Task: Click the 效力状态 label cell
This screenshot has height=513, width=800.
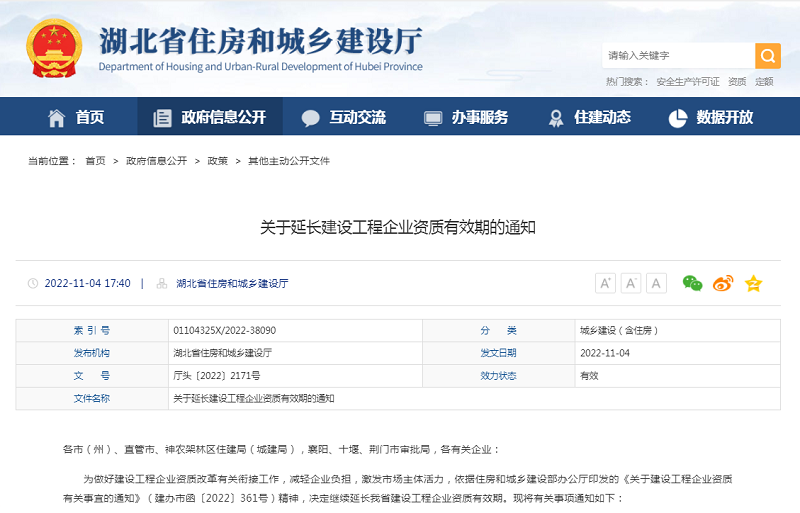Action: (498, 376)
